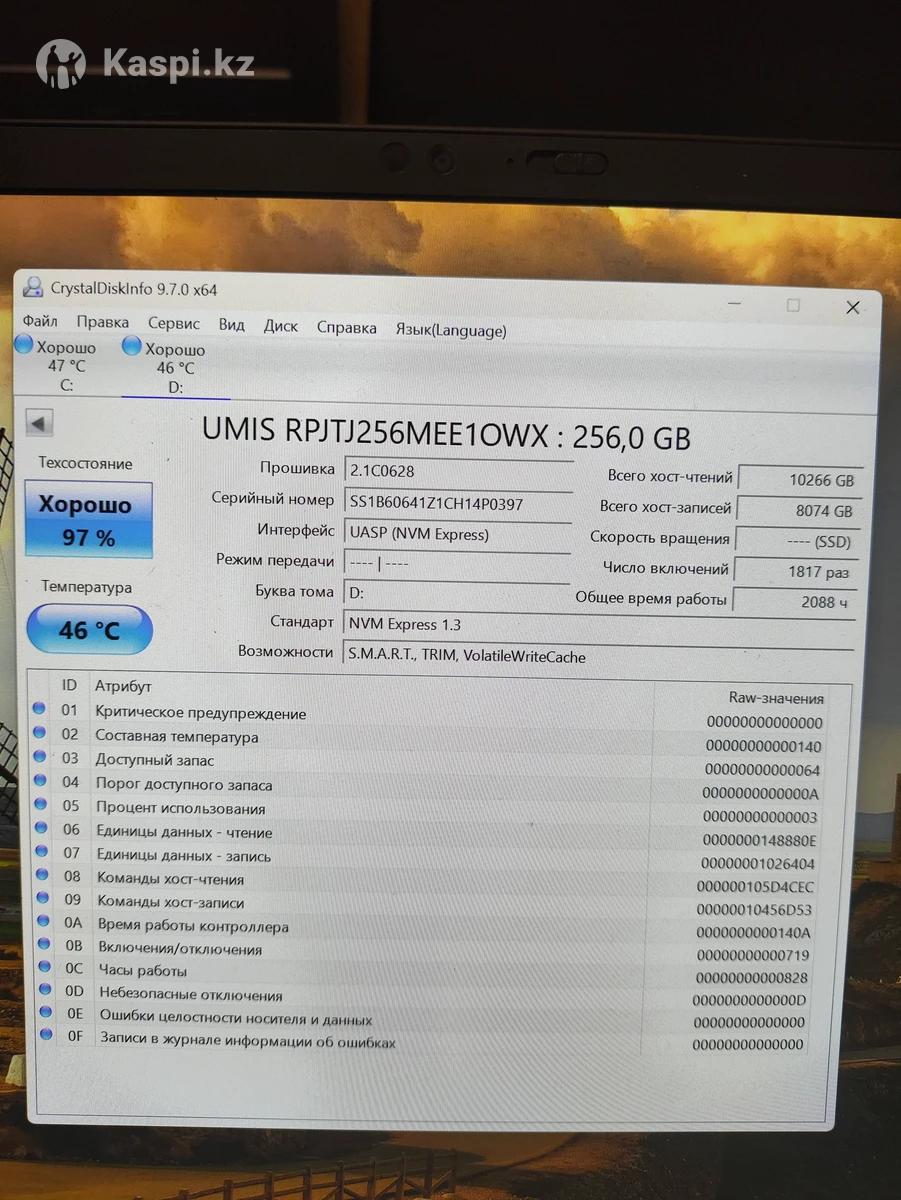Click status orb for attribute 0C power-on hours
The width and height of the screenshot is (901, 1200).
[44, 967]
